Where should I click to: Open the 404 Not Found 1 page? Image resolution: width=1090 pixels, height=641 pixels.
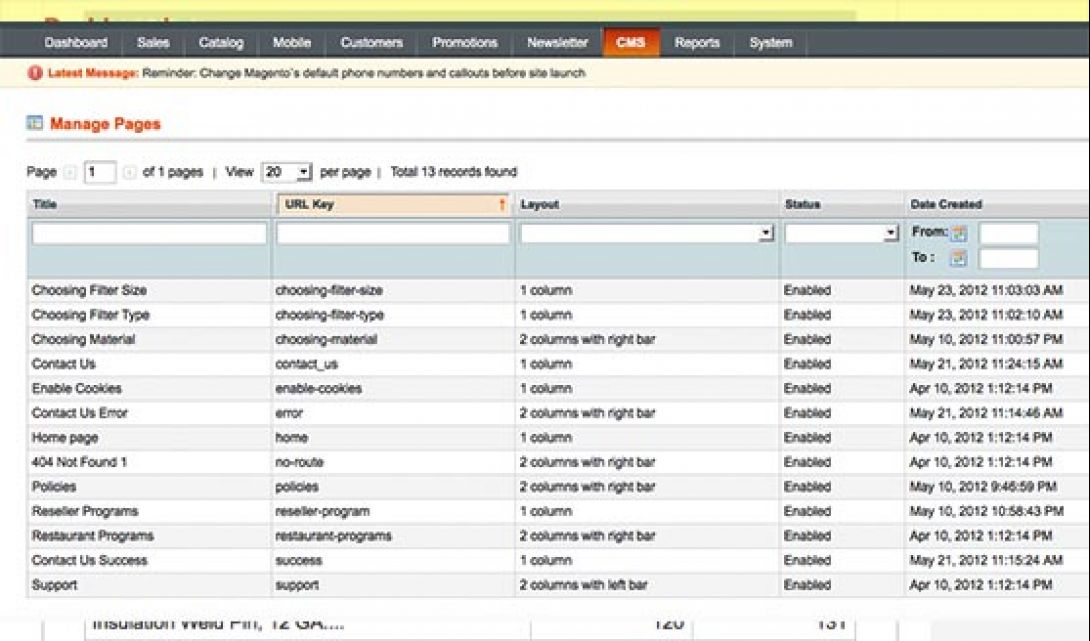point(79,462)
